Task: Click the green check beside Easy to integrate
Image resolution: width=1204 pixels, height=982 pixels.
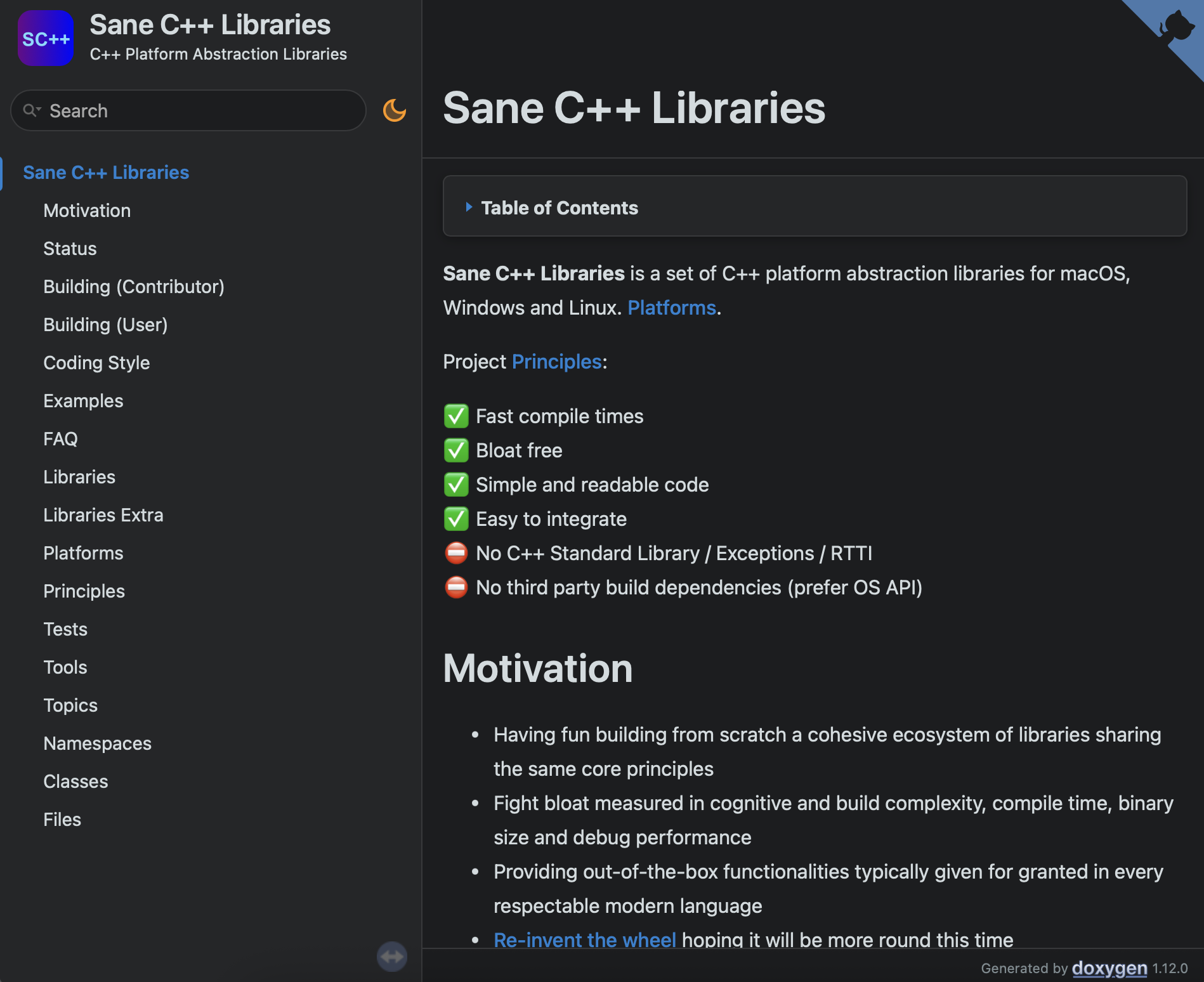Action: pyautogui.click(x=456, y=519)
